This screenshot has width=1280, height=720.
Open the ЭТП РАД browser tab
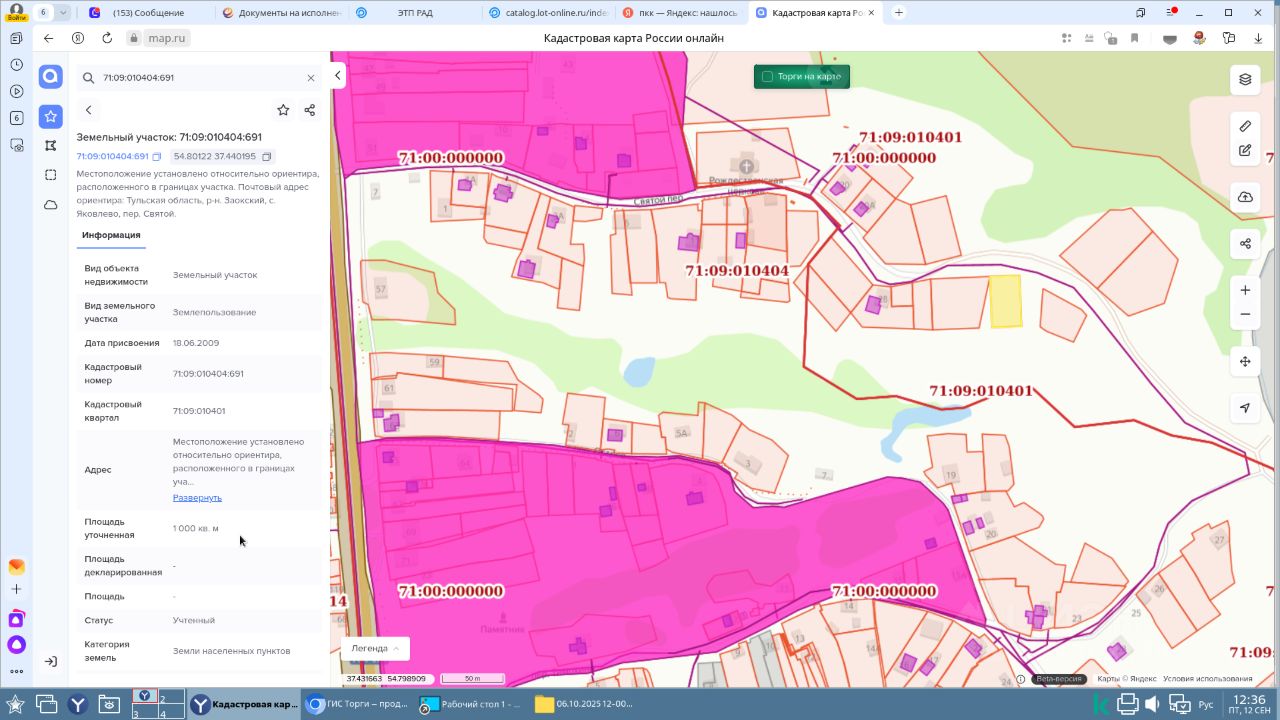[x=410, y=13]
